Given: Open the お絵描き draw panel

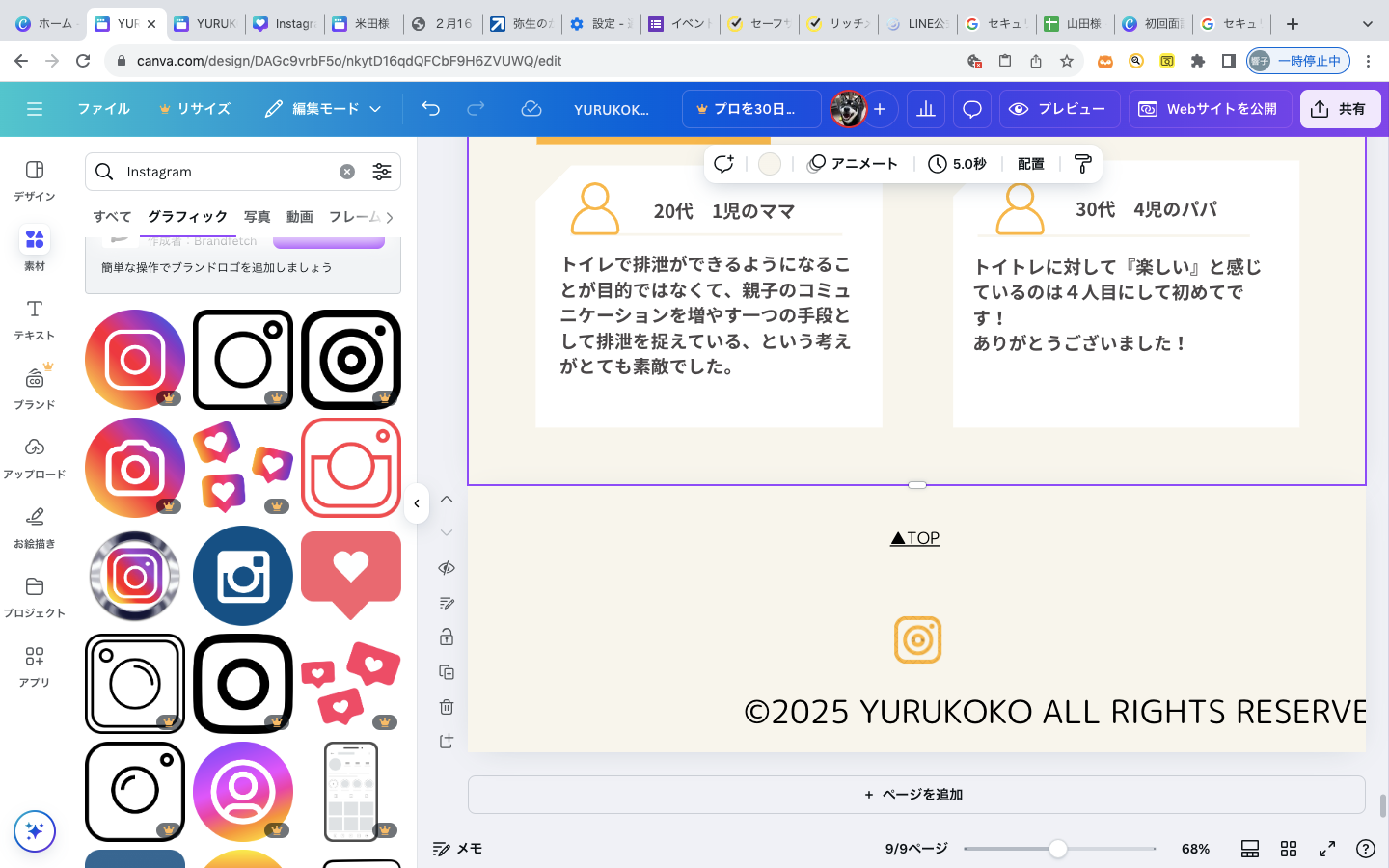Looking at the screenshot, I should click(35, 528).
